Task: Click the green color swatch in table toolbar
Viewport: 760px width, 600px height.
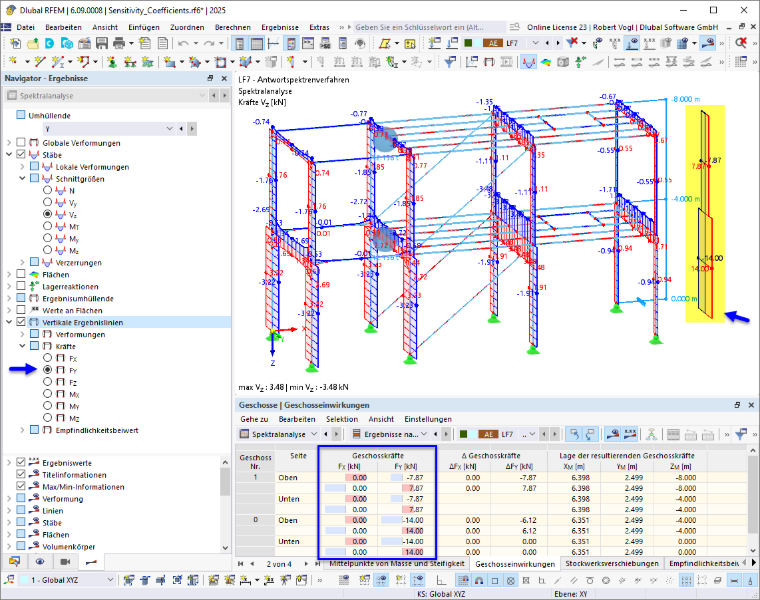Action: (x=463, y=434)
